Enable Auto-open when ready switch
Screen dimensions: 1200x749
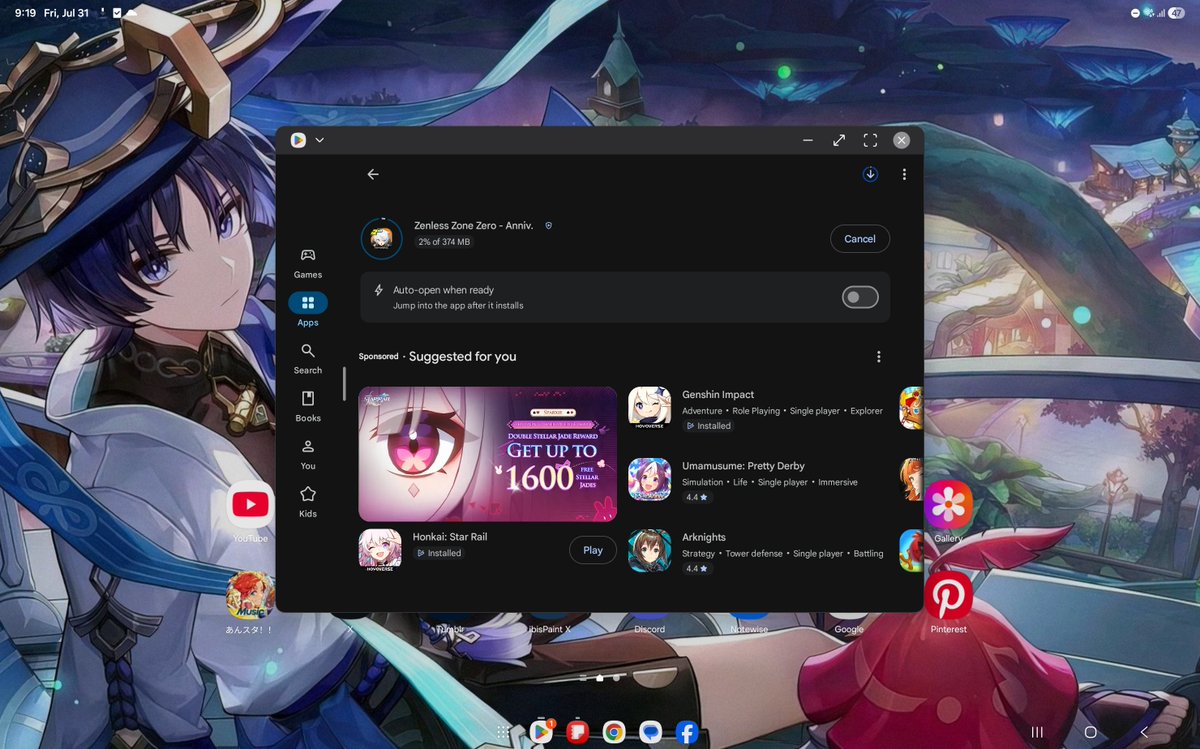[860, 297]
